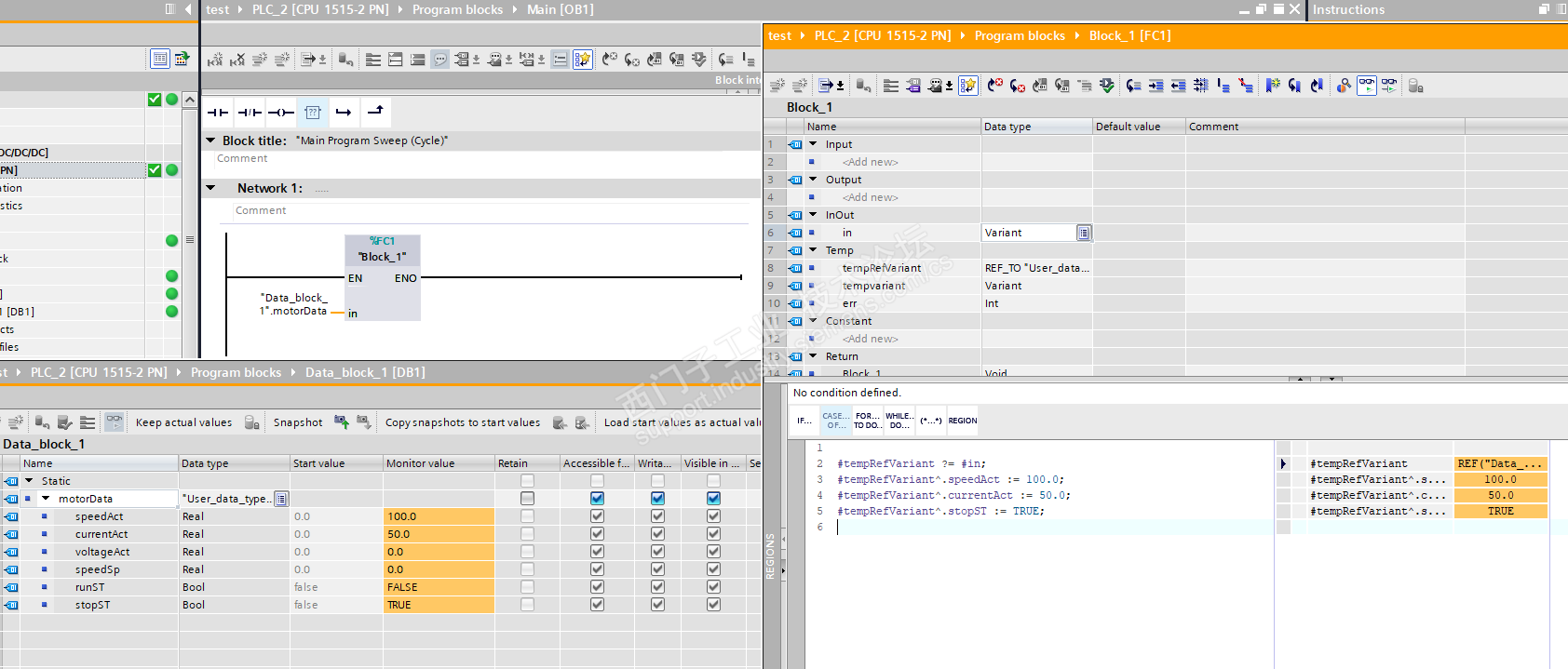Click the close branch icon

pyautogui.click(x=375, y=112)
